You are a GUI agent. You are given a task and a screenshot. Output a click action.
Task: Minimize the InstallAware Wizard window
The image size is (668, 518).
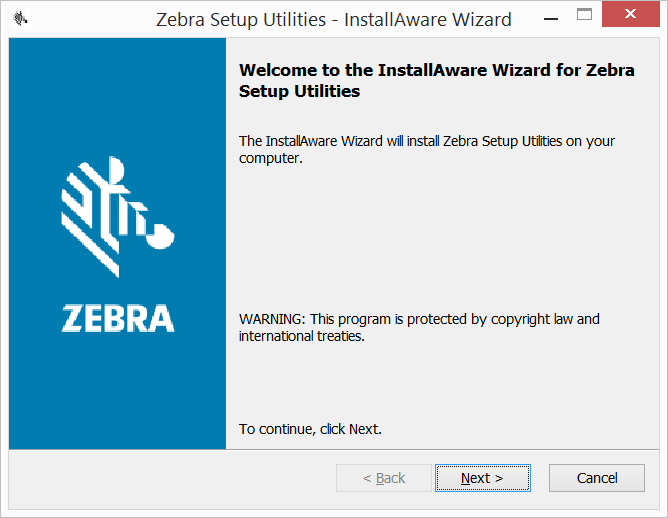[x=551, y=19]
